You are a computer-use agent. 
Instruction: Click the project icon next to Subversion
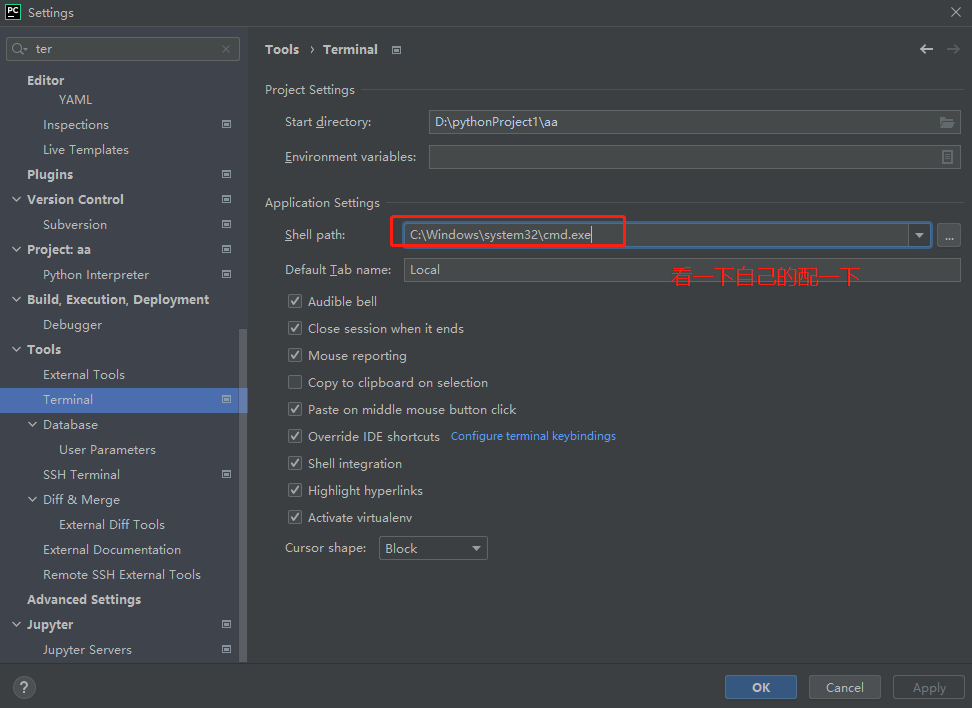(x=226, y=224)
